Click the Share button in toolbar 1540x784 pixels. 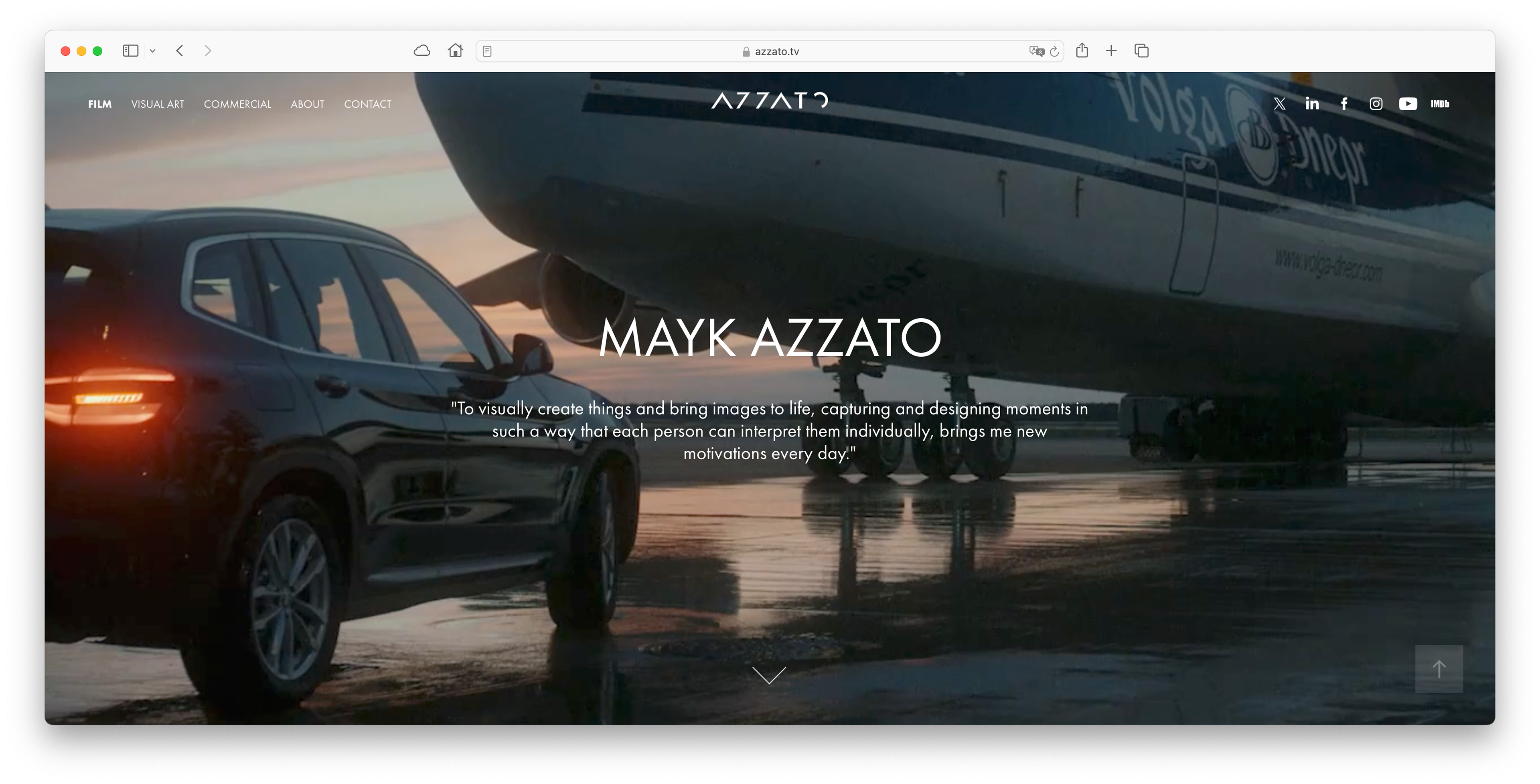pyautogui.click(x=1082, y=51)
